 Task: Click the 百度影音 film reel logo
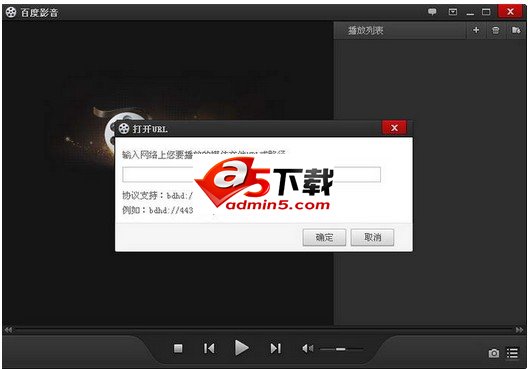click(x=11, y=12)
